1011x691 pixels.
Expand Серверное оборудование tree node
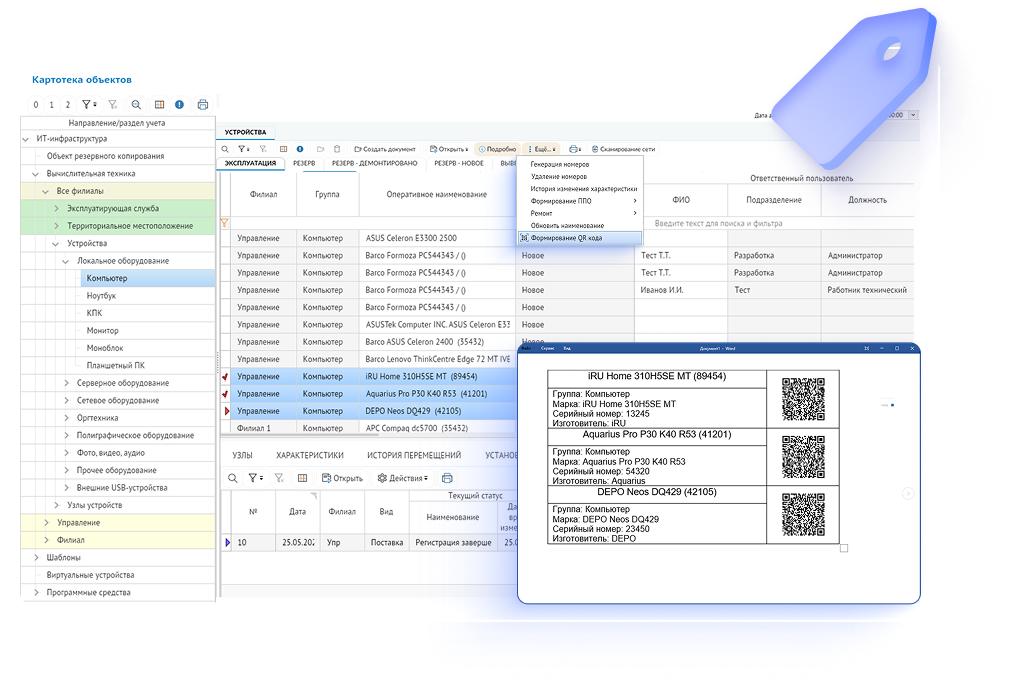coord(66,383)
